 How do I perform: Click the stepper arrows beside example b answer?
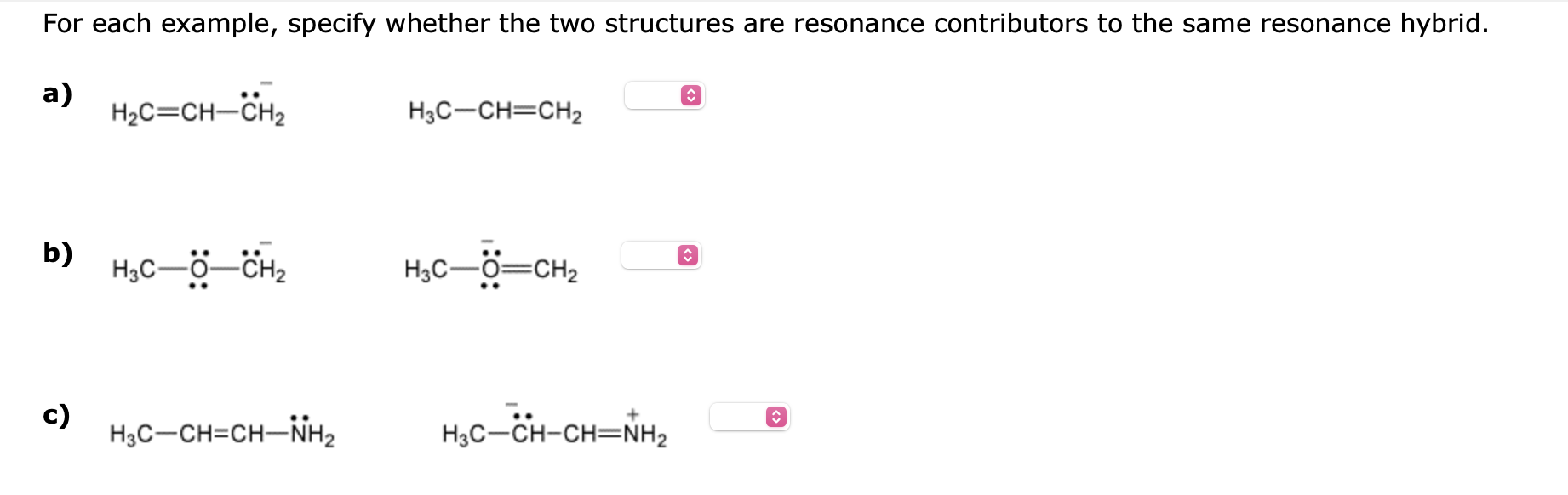point(686,255)
